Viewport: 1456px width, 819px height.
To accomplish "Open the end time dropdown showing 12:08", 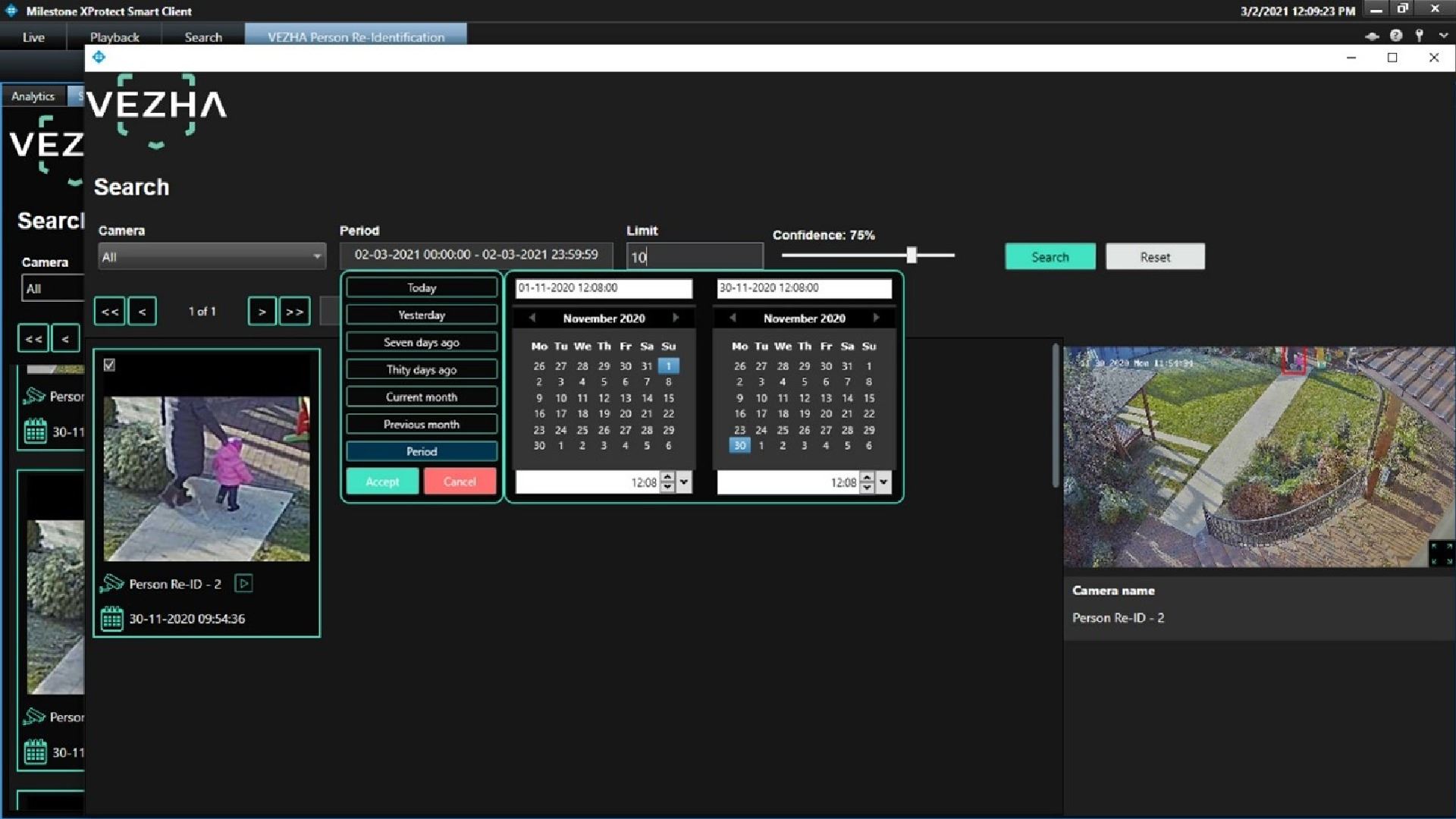I will coord(883,482).
